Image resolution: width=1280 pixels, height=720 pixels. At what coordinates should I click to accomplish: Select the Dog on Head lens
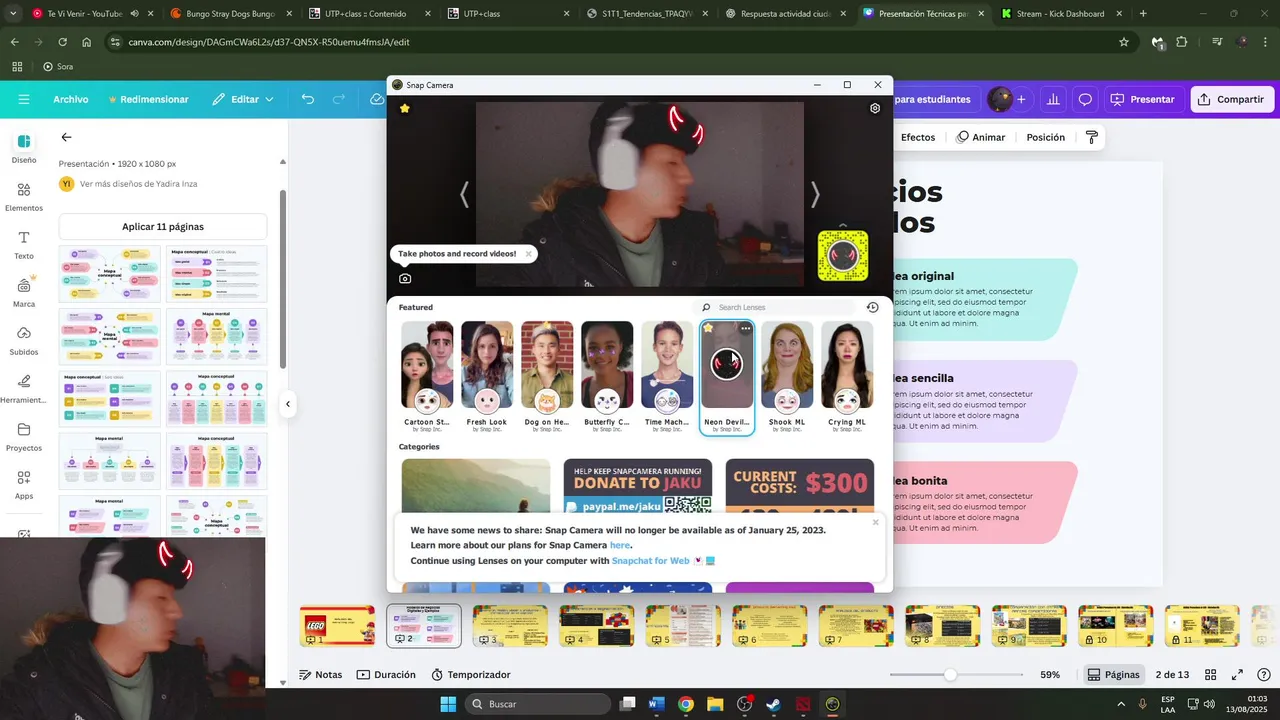click(x=547, y=375)
